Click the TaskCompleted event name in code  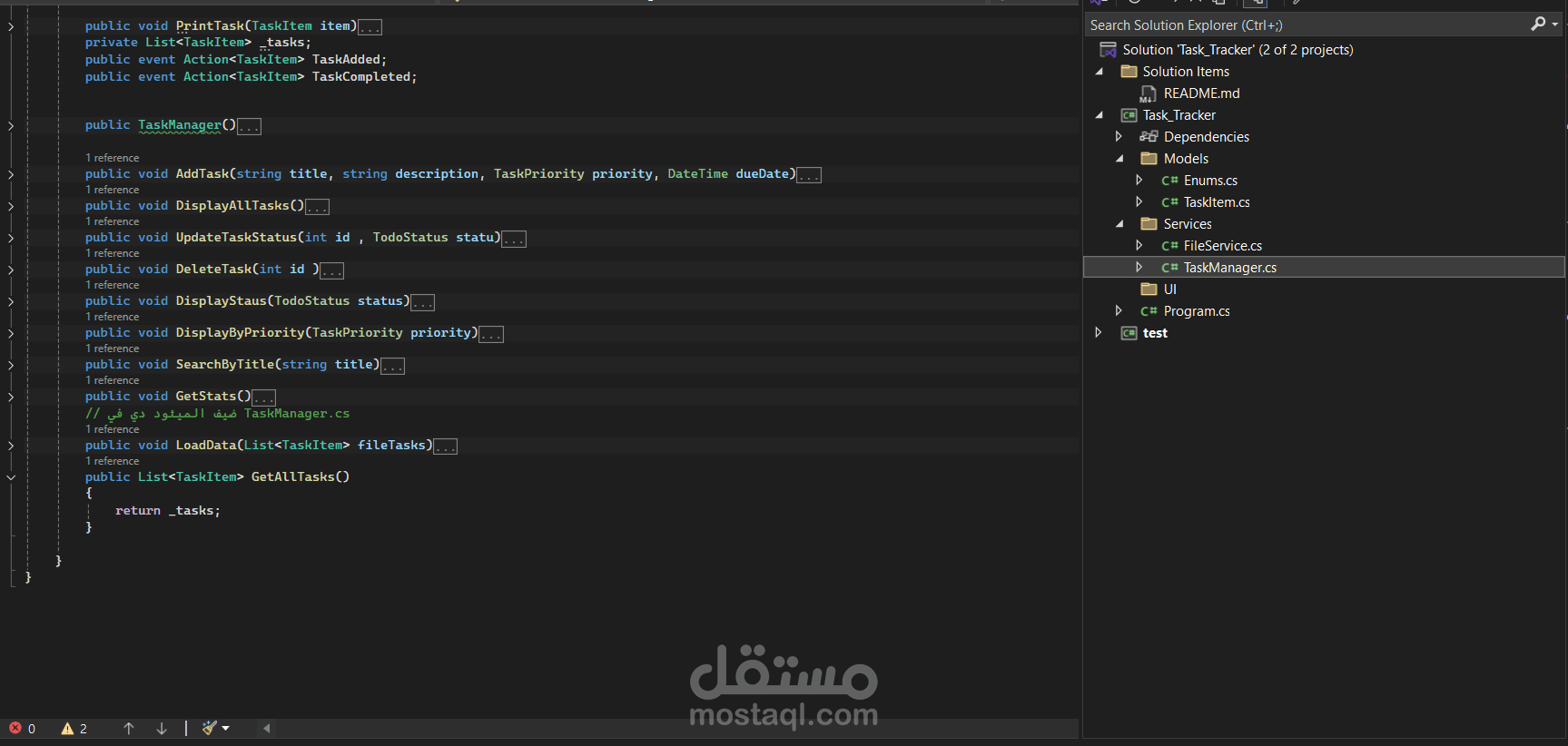[361, 77]
